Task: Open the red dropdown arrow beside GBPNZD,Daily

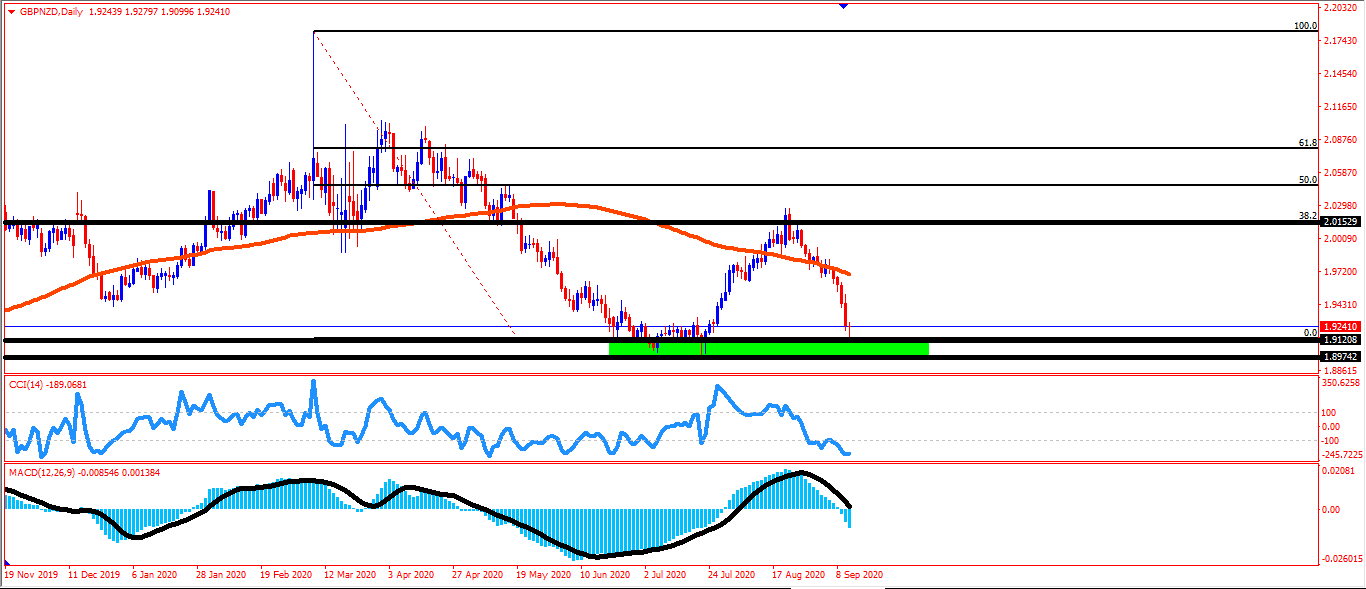Action: pyautogui.click(x=11, y=12)
